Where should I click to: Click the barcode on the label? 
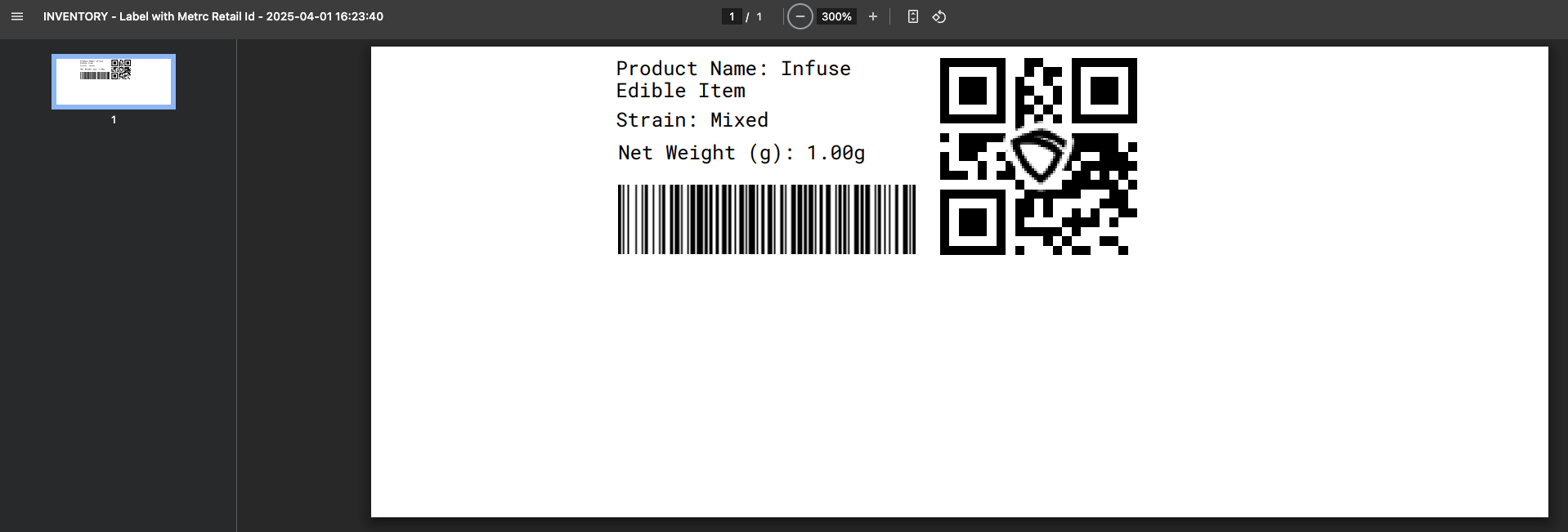(x=767, y=219)
